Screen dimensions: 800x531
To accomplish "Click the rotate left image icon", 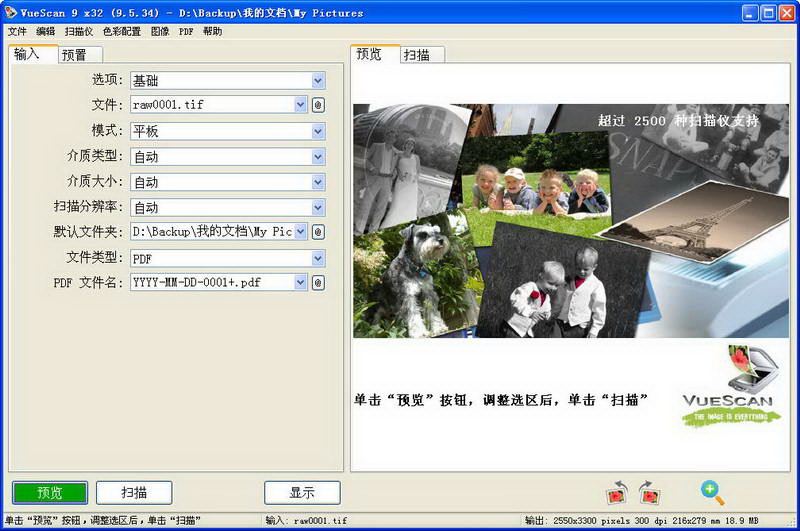I will click(x=617, y=493).
